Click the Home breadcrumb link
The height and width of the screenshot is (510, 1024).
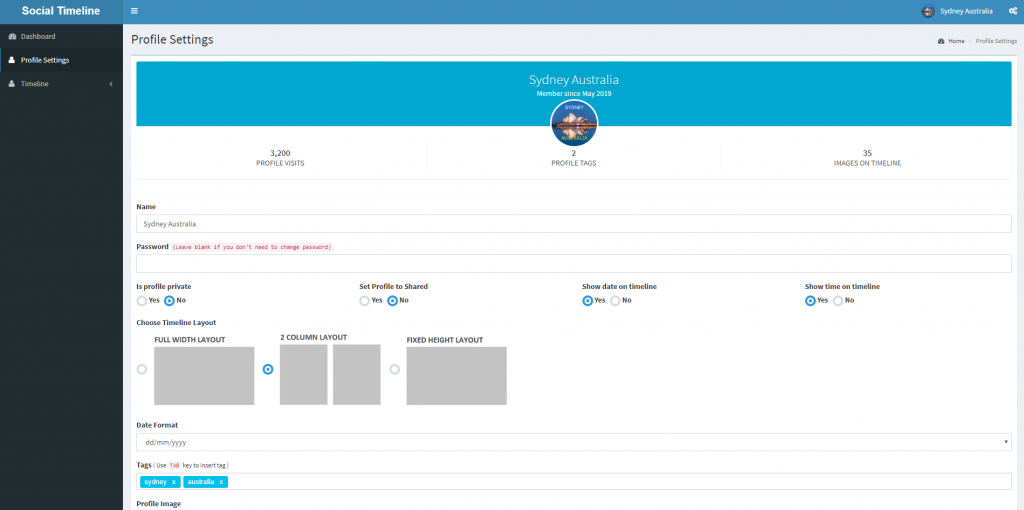(x=956, y=41)
